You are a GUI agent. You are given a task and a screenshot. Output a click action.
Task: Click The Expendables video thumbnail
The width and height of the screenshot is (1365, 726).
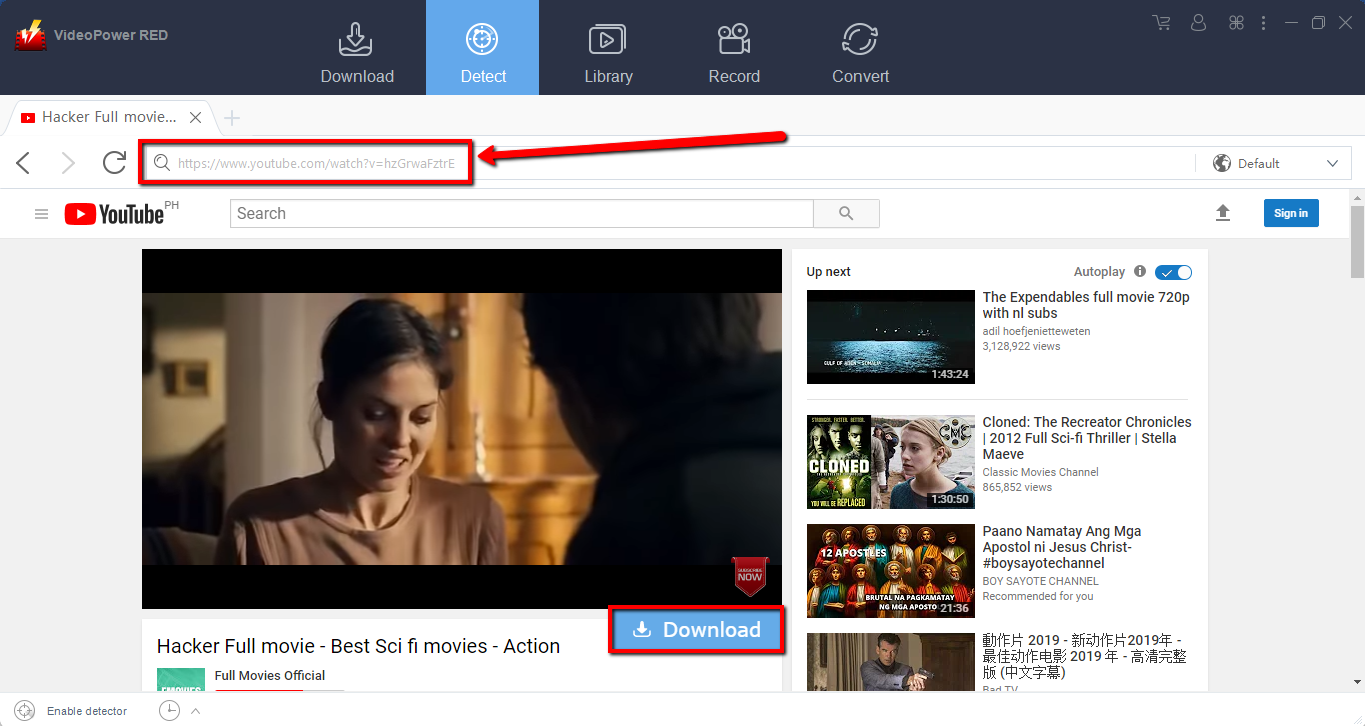point(890,337)
